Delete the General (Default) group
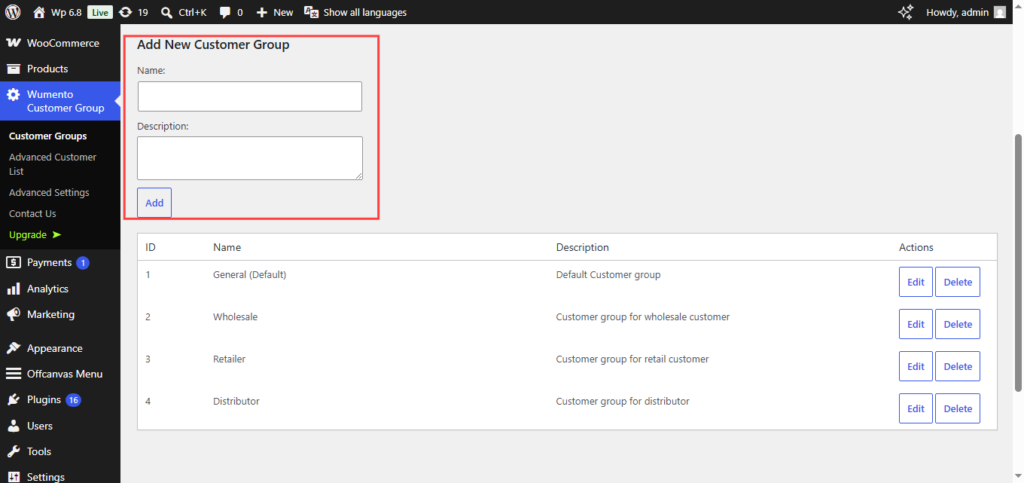The height and width of the screenshot is (483, 1024). 957,282
